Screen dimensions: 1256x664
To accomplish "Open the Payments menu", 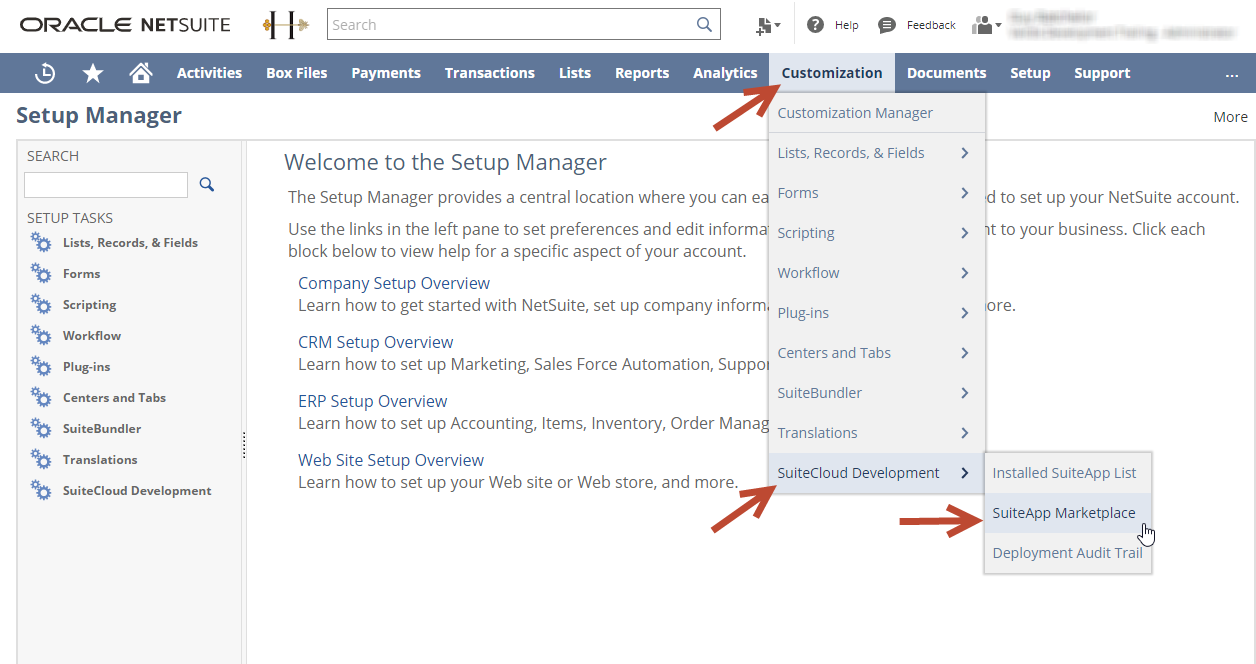I will [x=386, y=73].
